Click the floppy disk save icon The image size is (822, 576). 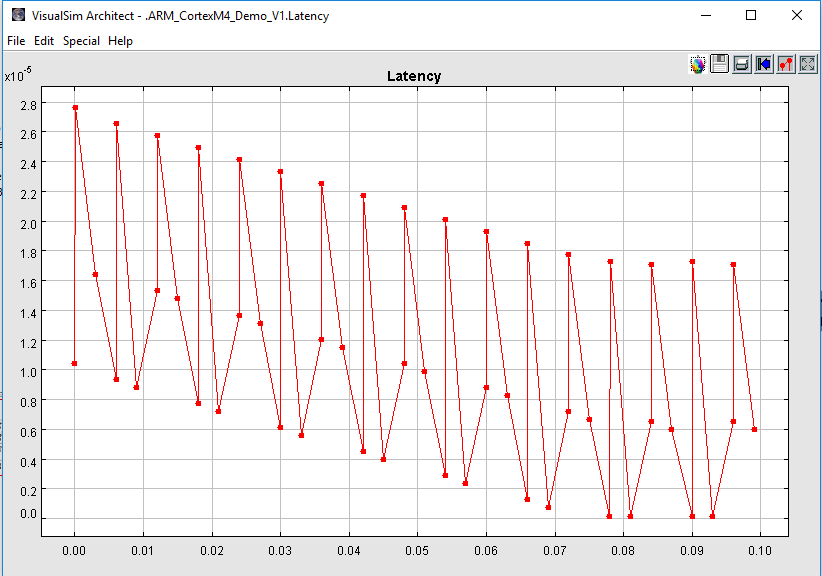719,64
